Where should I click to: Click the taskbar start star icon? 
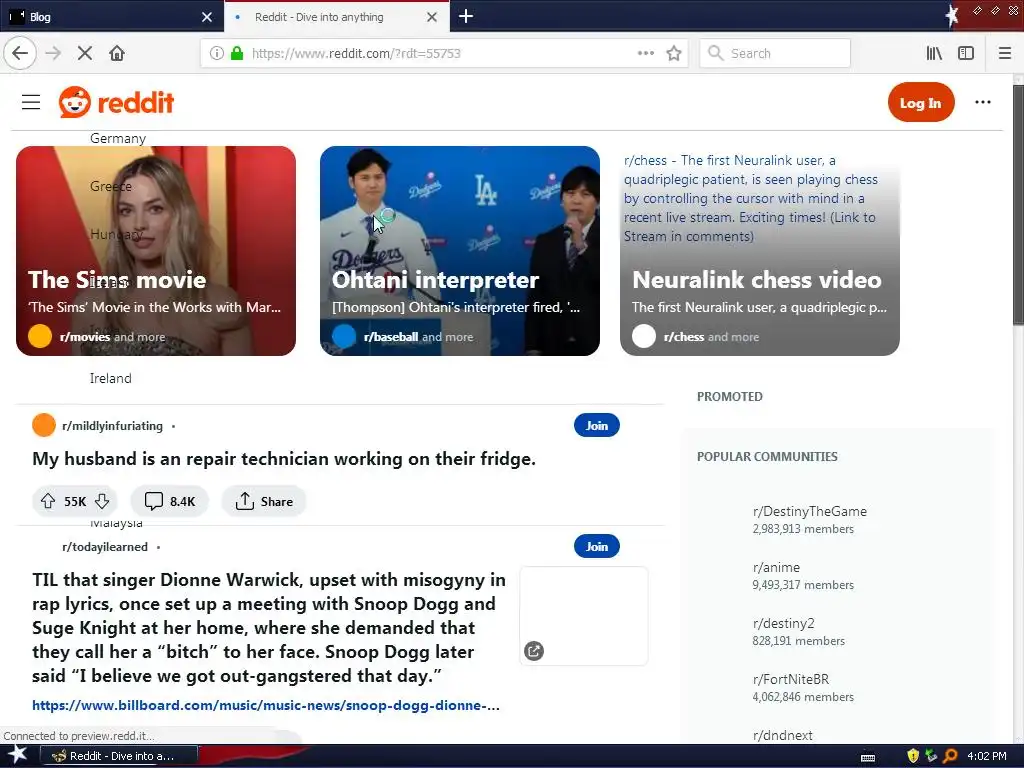tap(17, 755)
